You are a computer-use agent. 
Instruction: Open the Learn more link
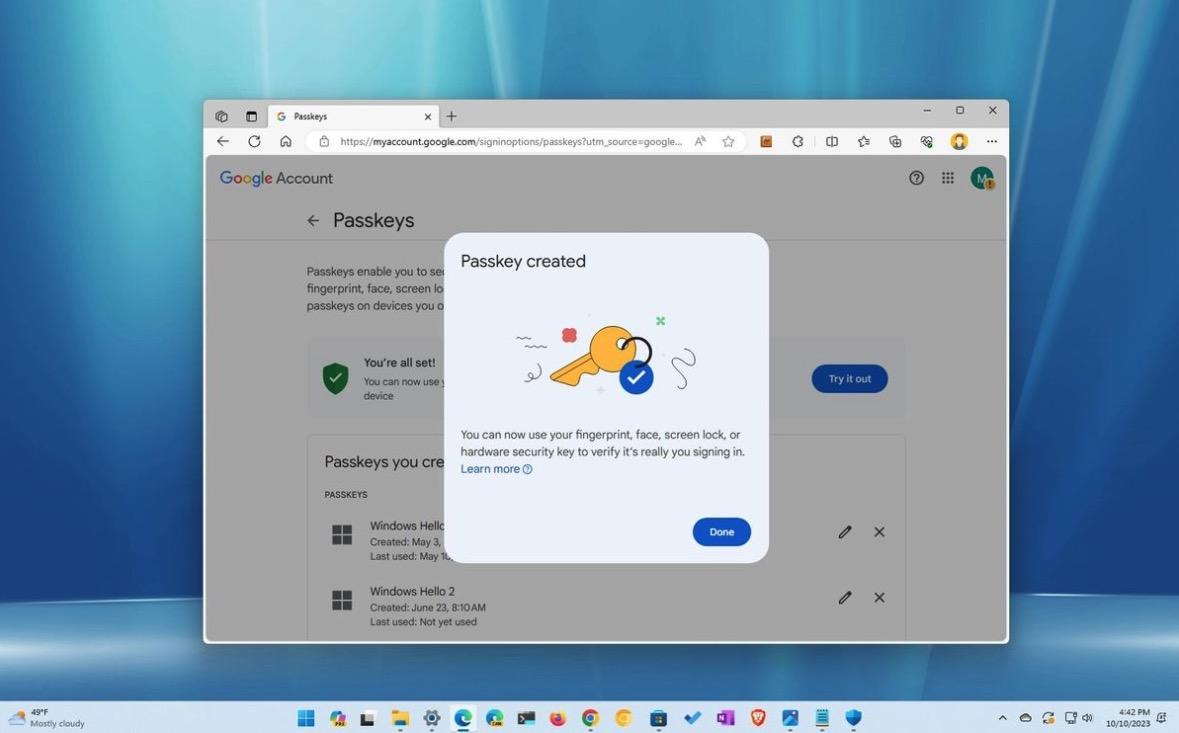pyautogui.click(x=496, y=469)
